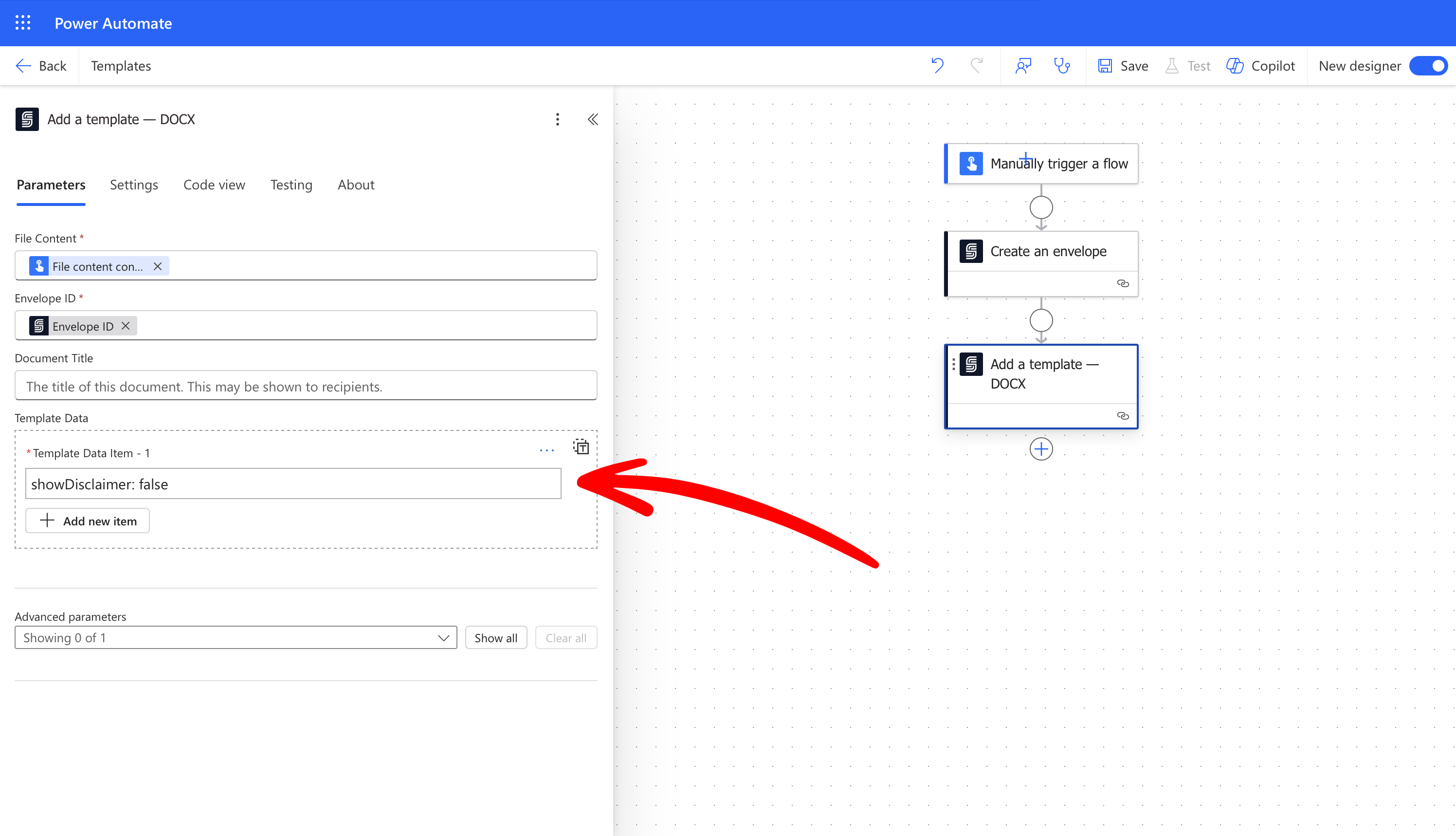Remove the Envelope ID token
Viewport: 1456px width, 836px height.
[126, 326]
